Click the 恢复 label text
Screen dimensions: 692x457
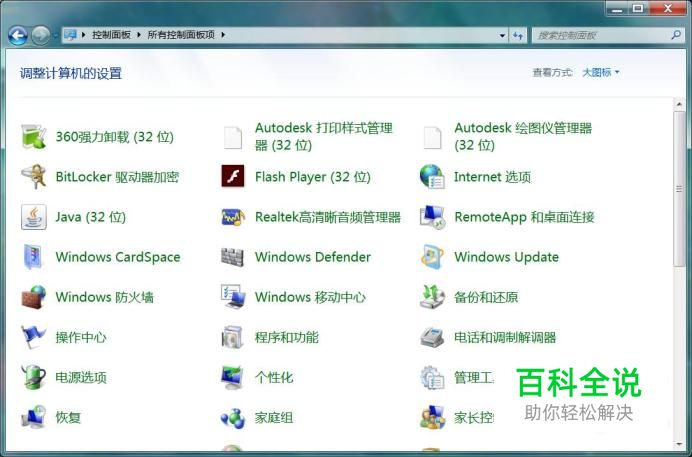tap(68, 418)
